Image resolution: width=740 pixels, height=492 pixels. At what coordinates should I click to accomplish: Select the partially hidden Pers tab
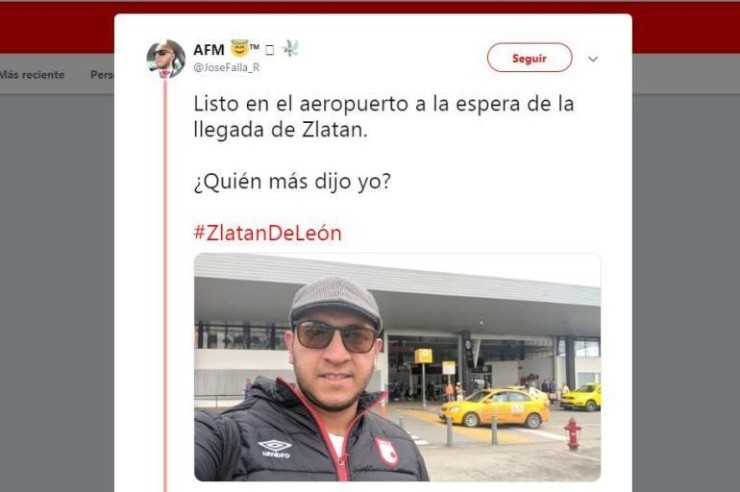point(101,75)
